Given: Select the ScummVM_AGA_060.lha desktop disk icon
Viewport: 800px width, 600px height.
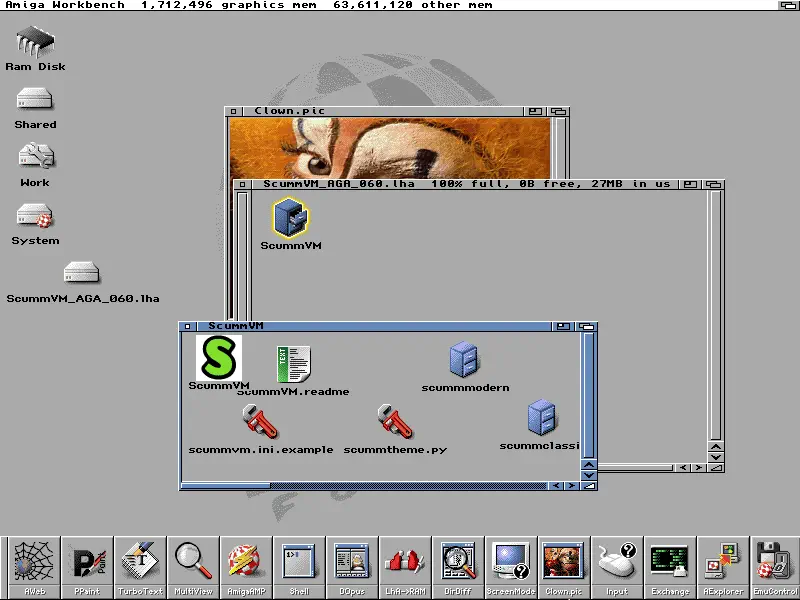Looking at the screenshot, I should point(82,272).
